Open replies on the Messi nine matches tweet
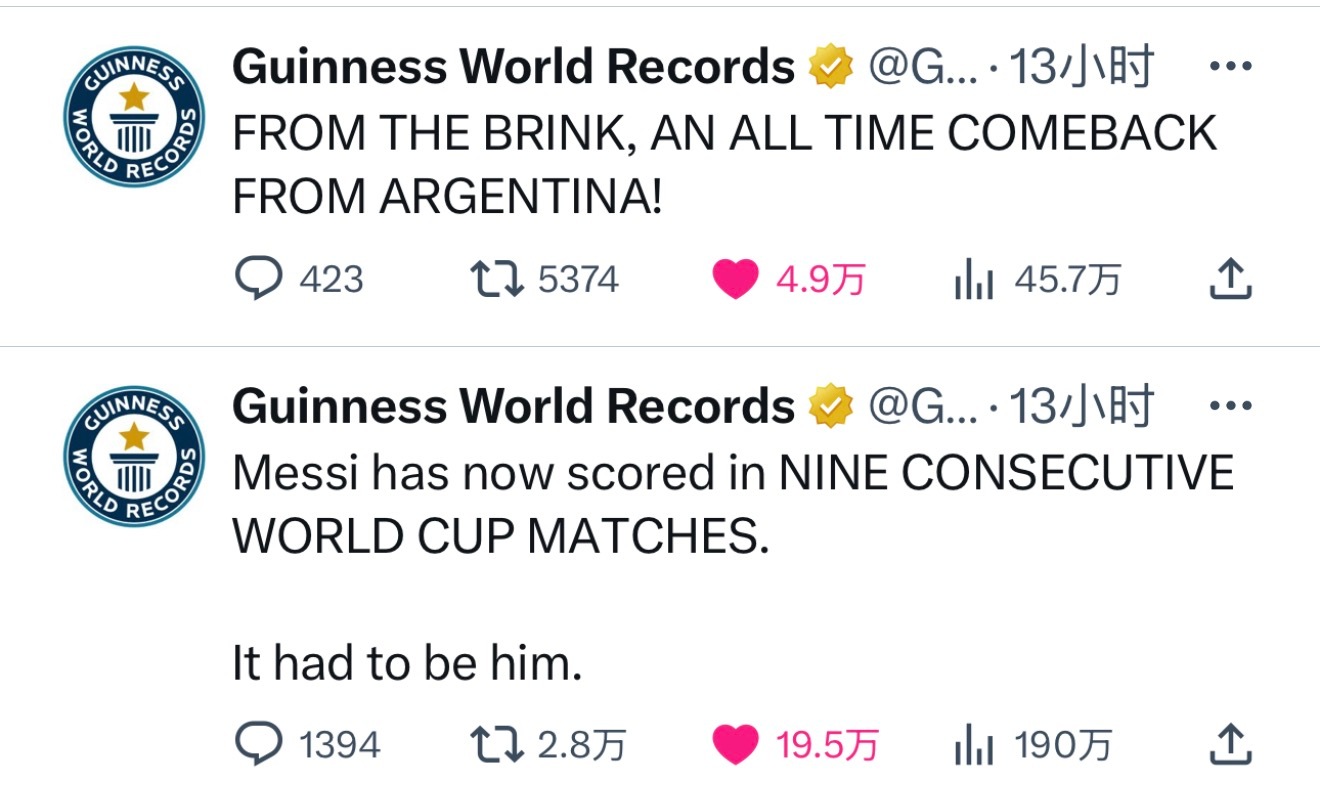Screen dimensions: 1320x805 308,744
